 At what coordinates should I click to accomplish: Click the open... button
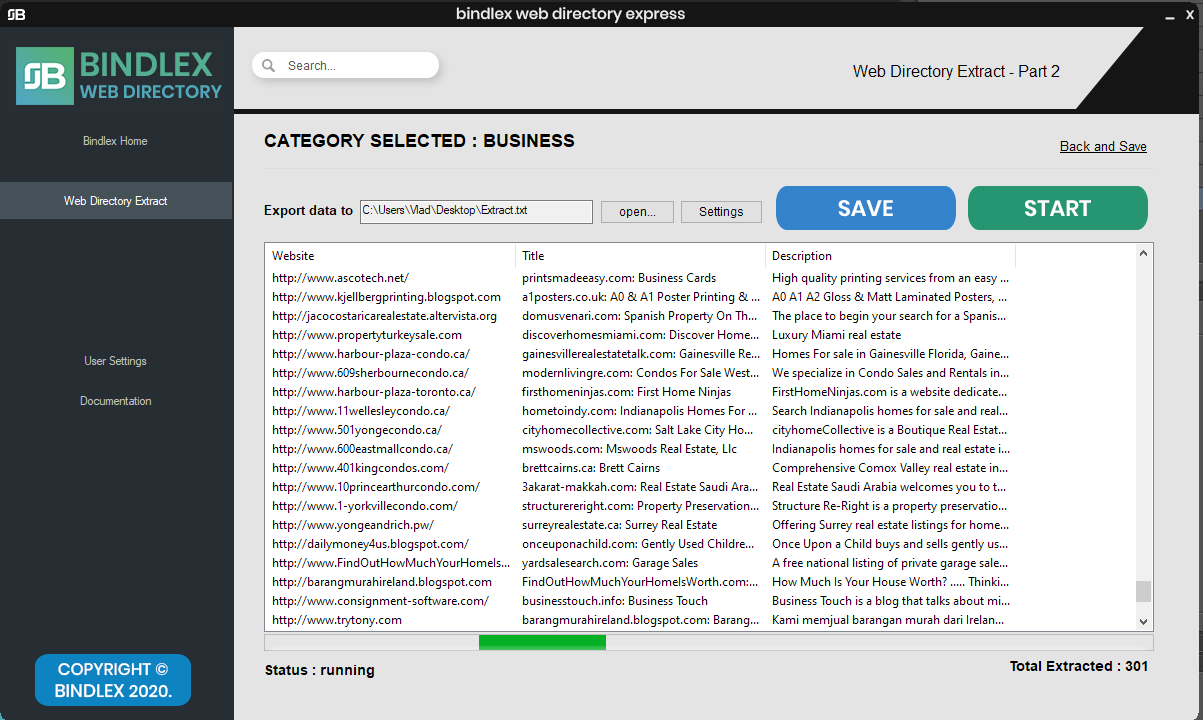637,211
